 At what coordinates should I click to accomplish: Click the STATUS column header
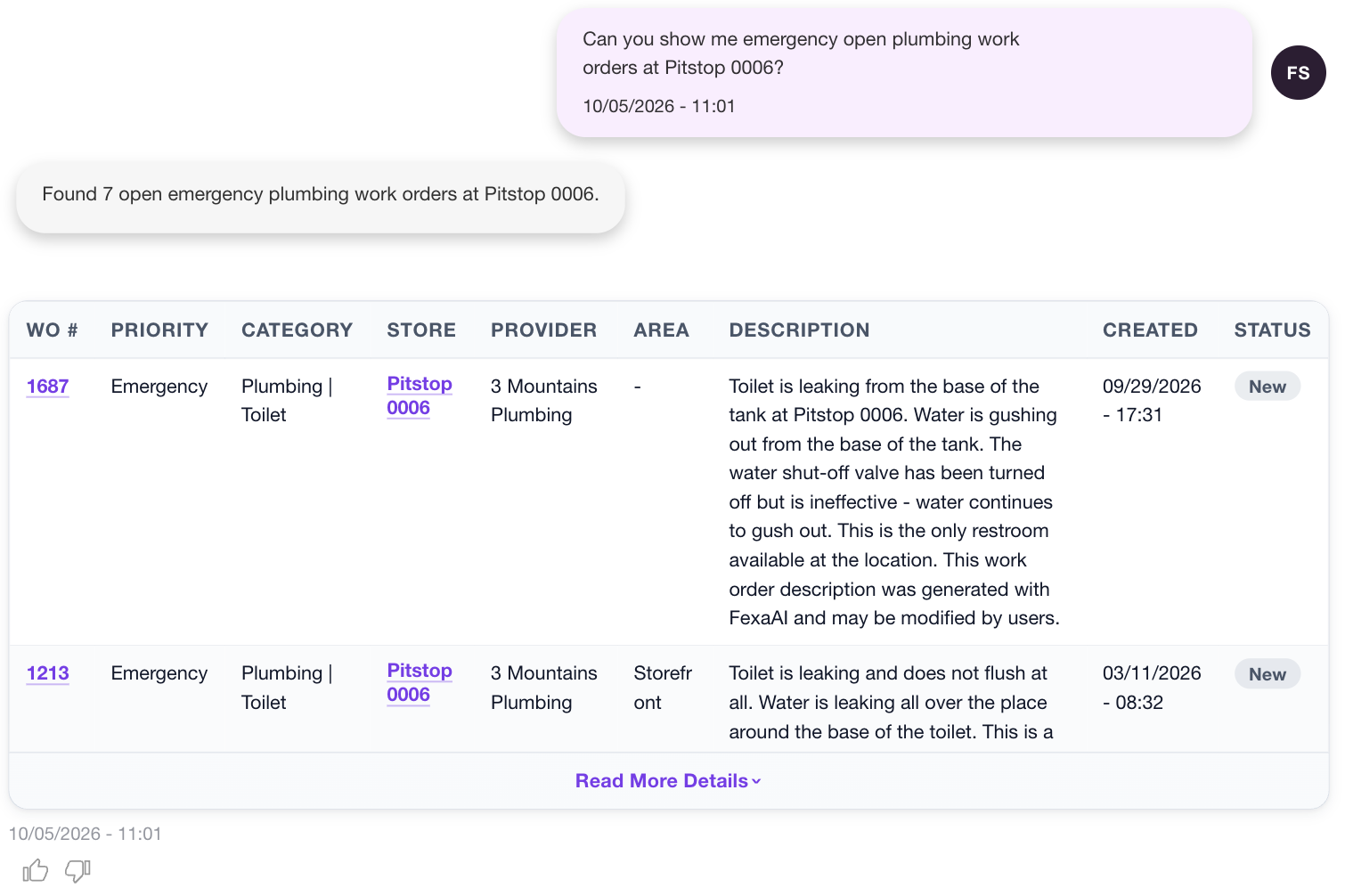pos(1272,330)
